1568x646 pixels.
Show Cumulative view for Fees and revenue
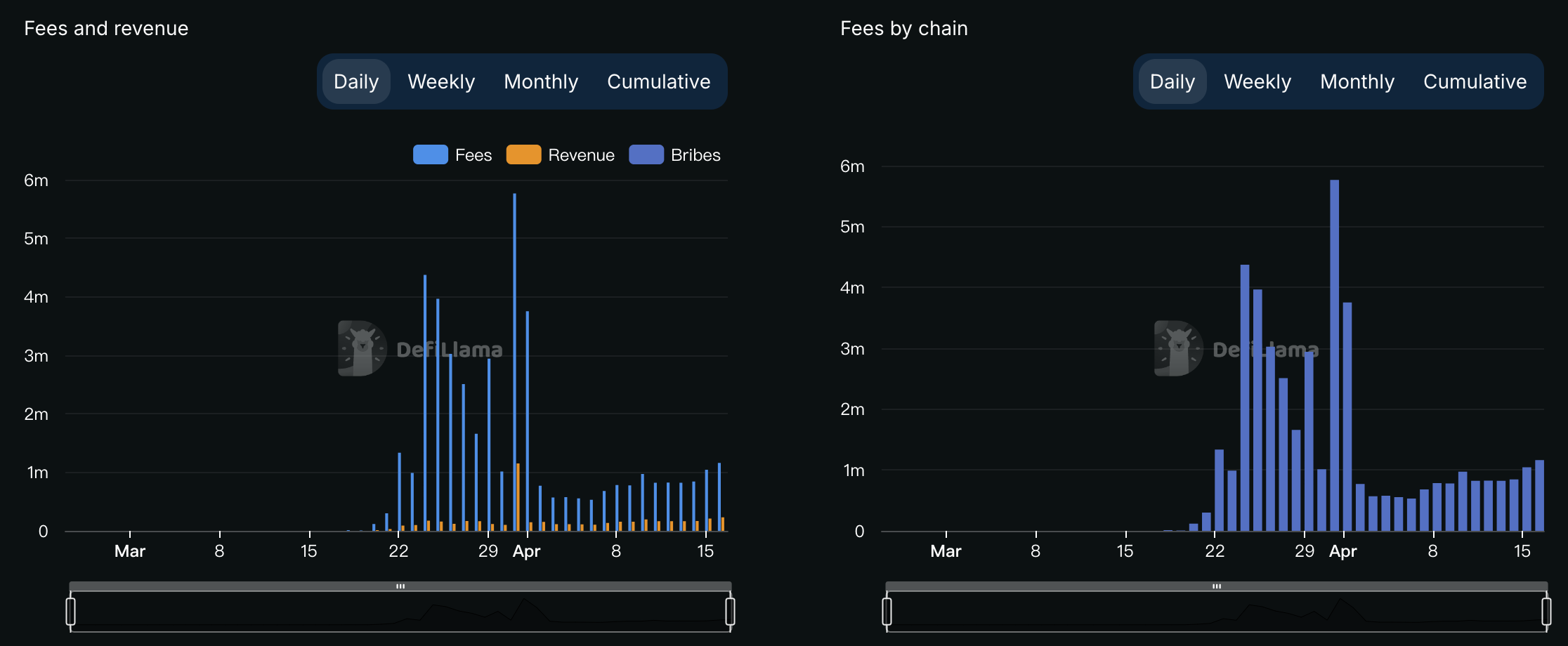pyautogui.click(x=658, y=81)
